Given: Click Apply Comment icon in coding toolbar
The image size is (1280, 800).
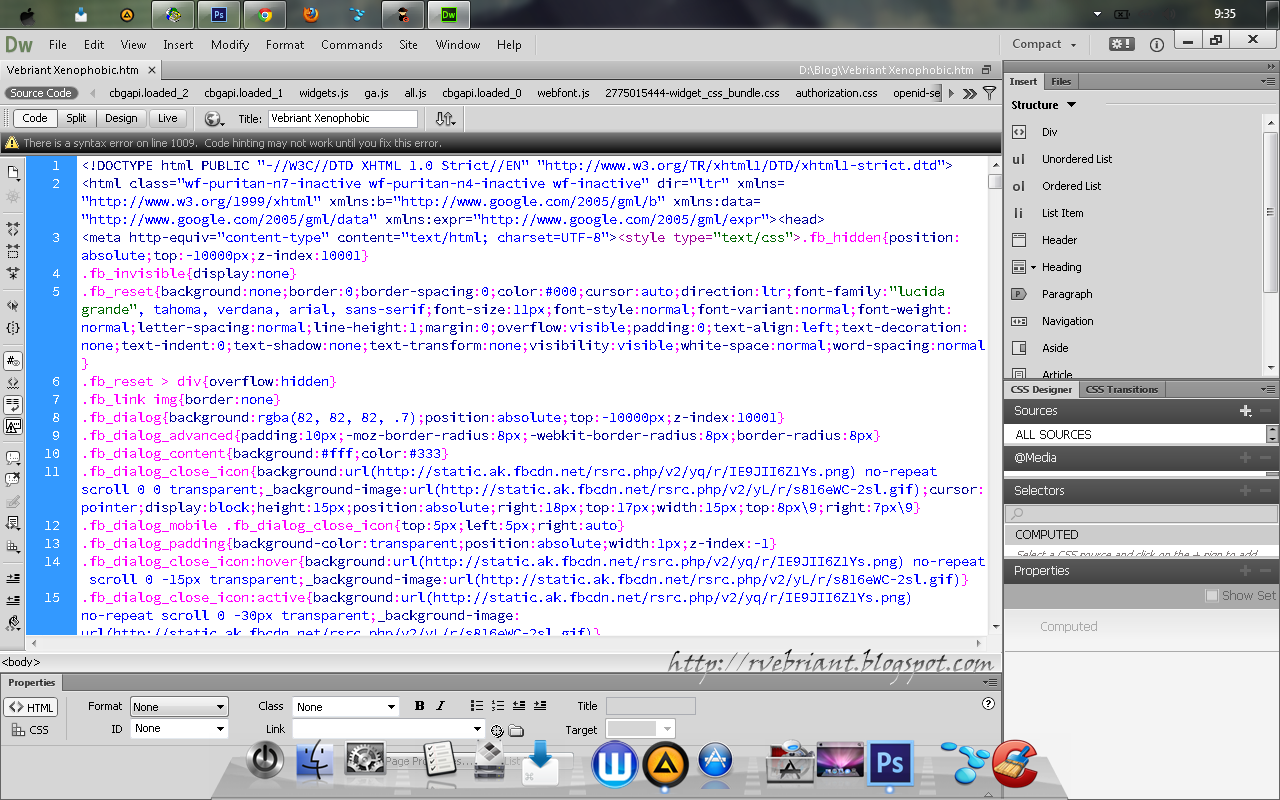Looking at the screenshot, I should tap(13, 458).
